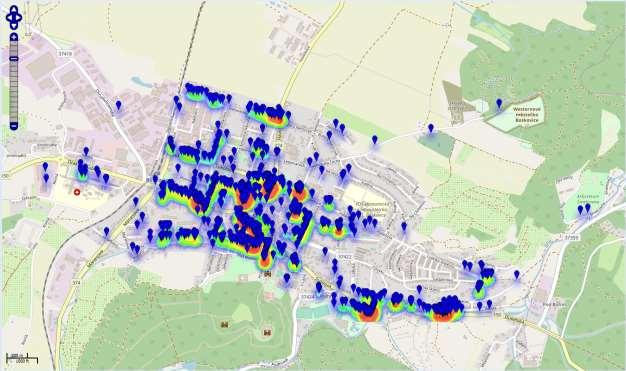Click the road label 37359
626x371 pixels.
[x=572, y=237]
